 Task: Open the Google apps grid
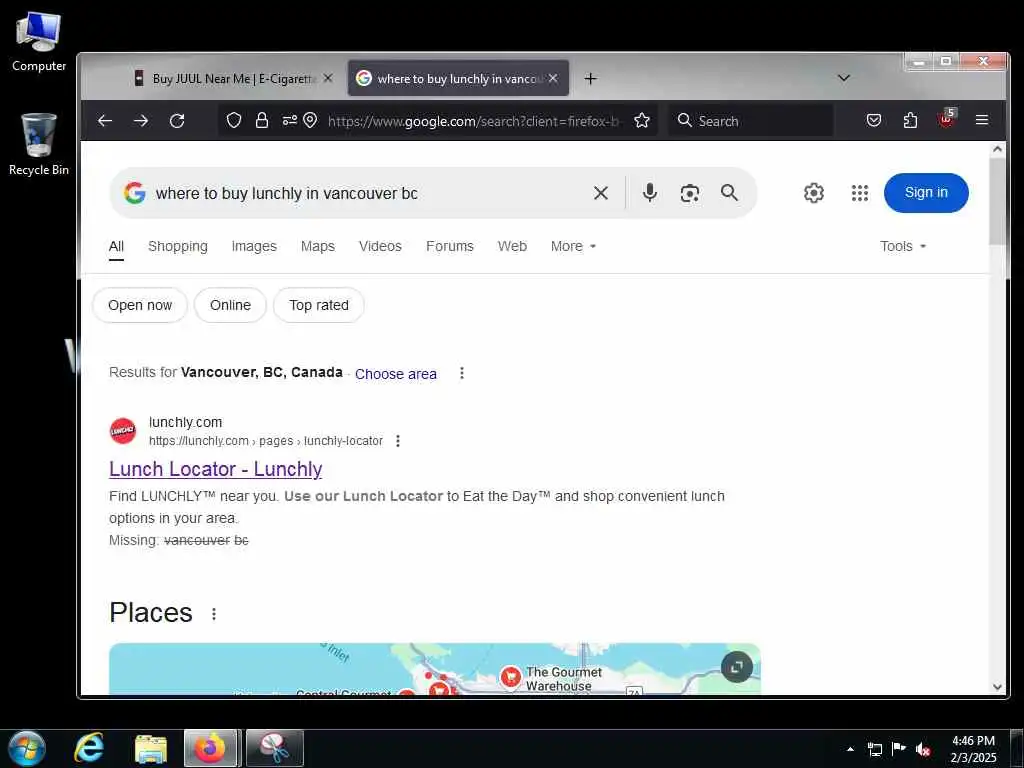point(860,193)
